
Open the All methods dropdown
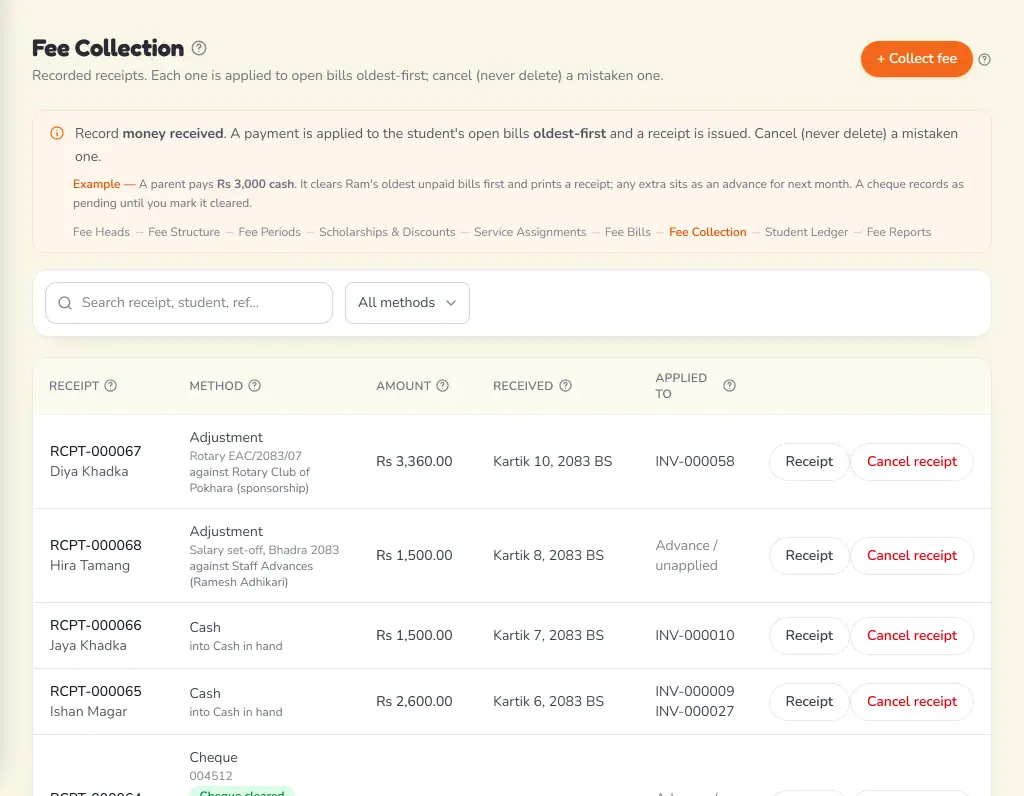[x=407, y=303]
